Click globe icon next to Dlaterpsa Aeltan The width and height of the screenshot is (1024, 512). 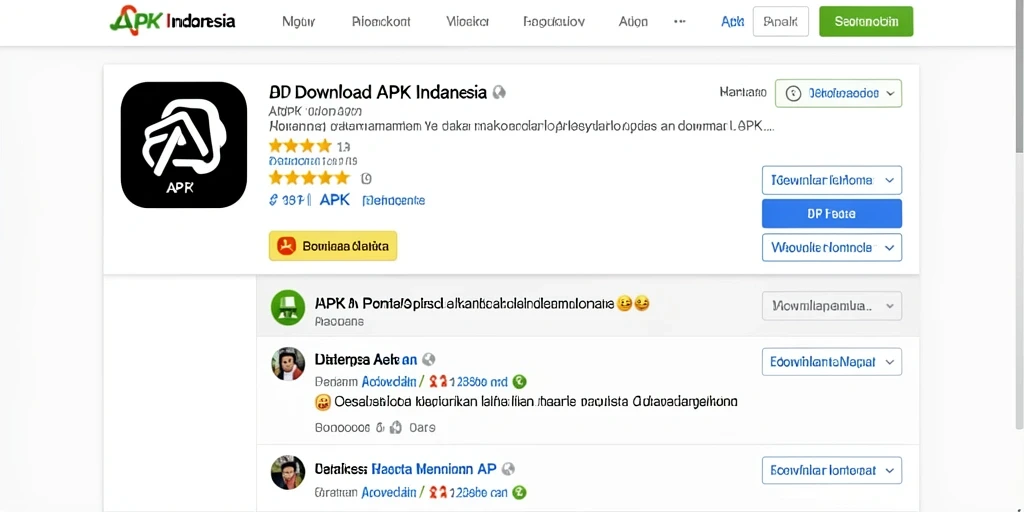428,359
